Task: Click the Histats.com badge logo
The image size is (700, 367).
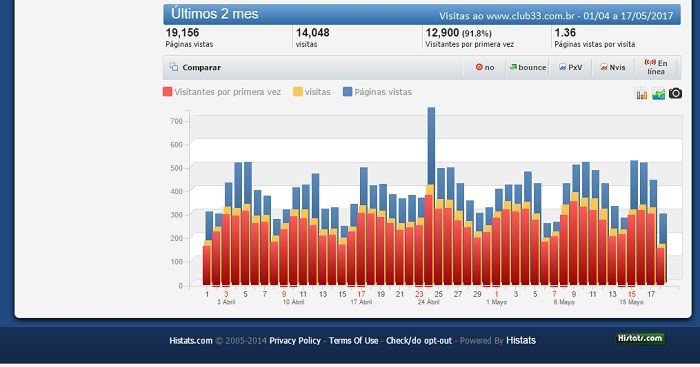Action: click(x=640, y=338)
